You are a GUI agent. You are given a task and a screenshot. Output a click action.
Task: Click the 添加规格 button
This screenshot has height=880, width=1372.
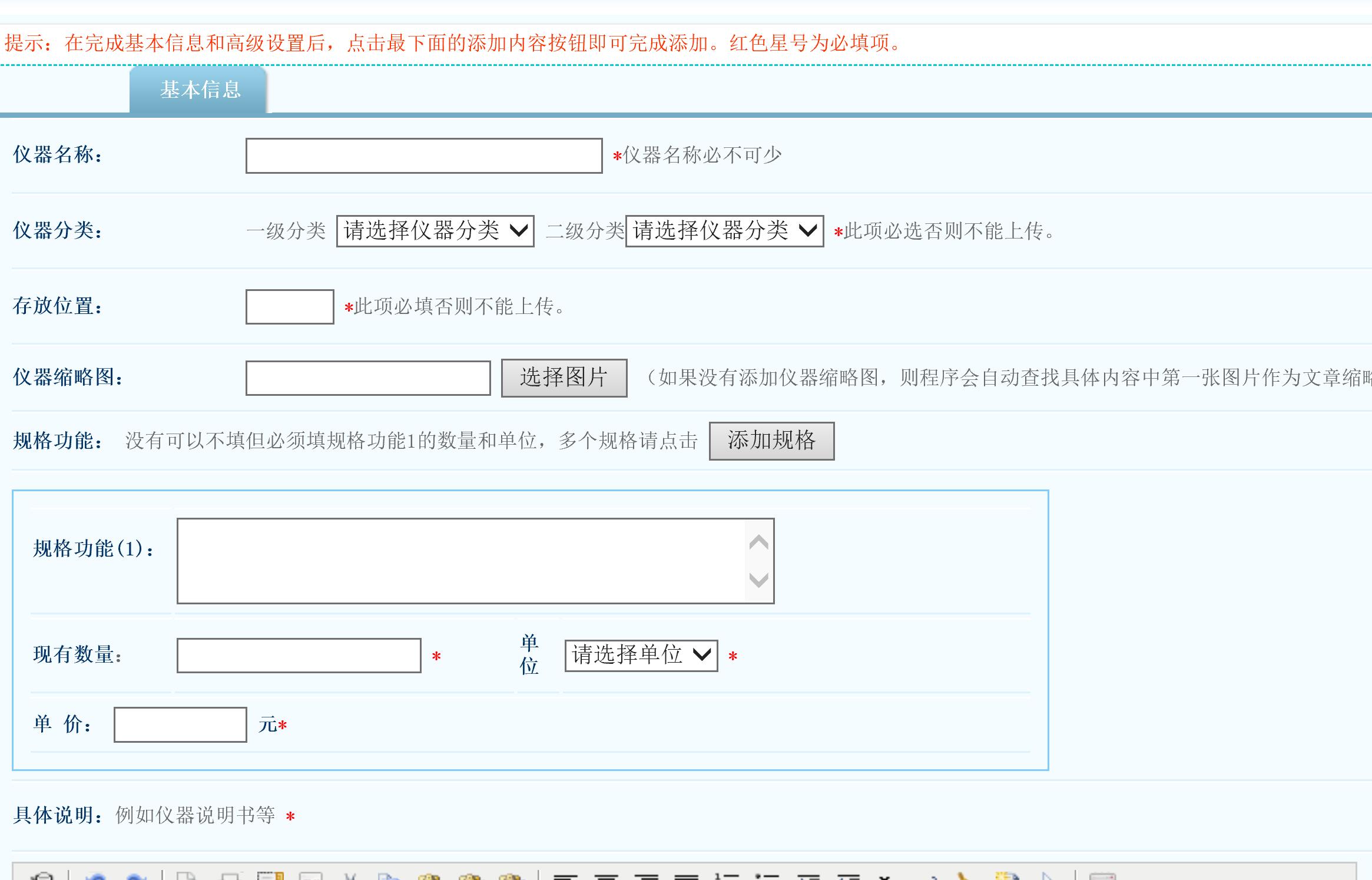click(771, 441)
